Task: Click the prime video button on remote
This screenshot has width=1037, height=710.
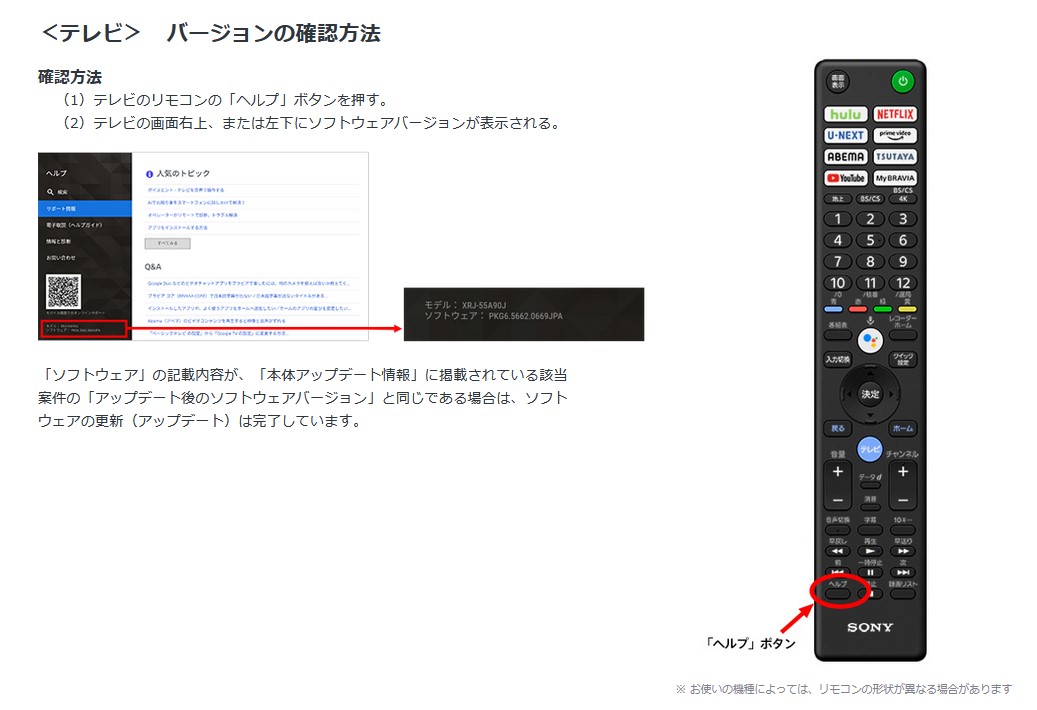Action: (895, 136)
